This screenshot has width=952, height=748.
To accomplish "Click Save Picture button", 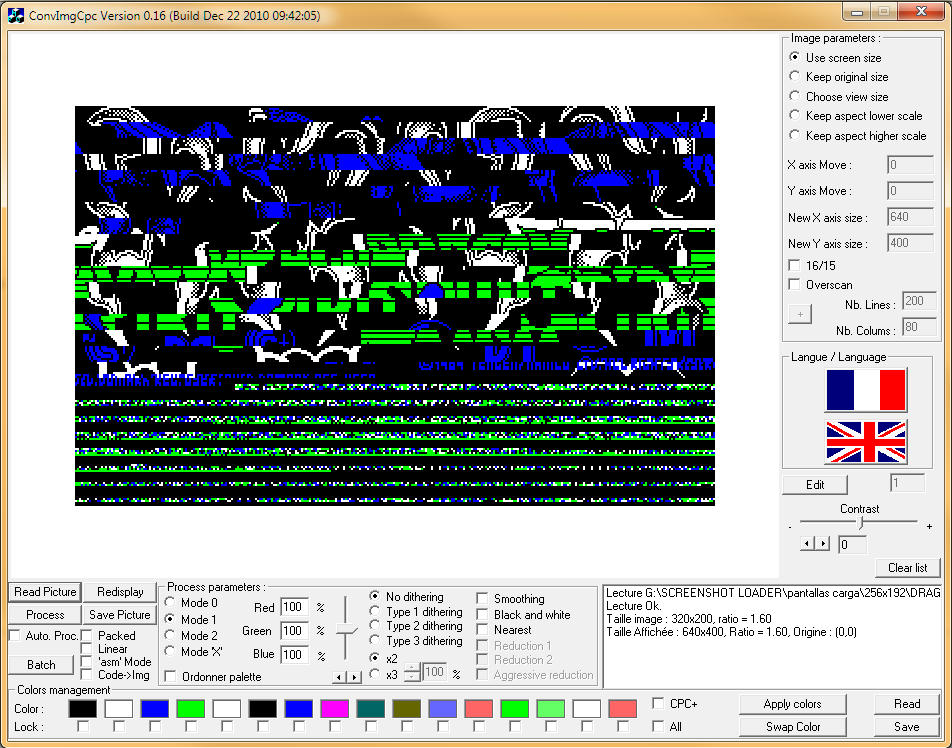I will click(x=120, y=614).
